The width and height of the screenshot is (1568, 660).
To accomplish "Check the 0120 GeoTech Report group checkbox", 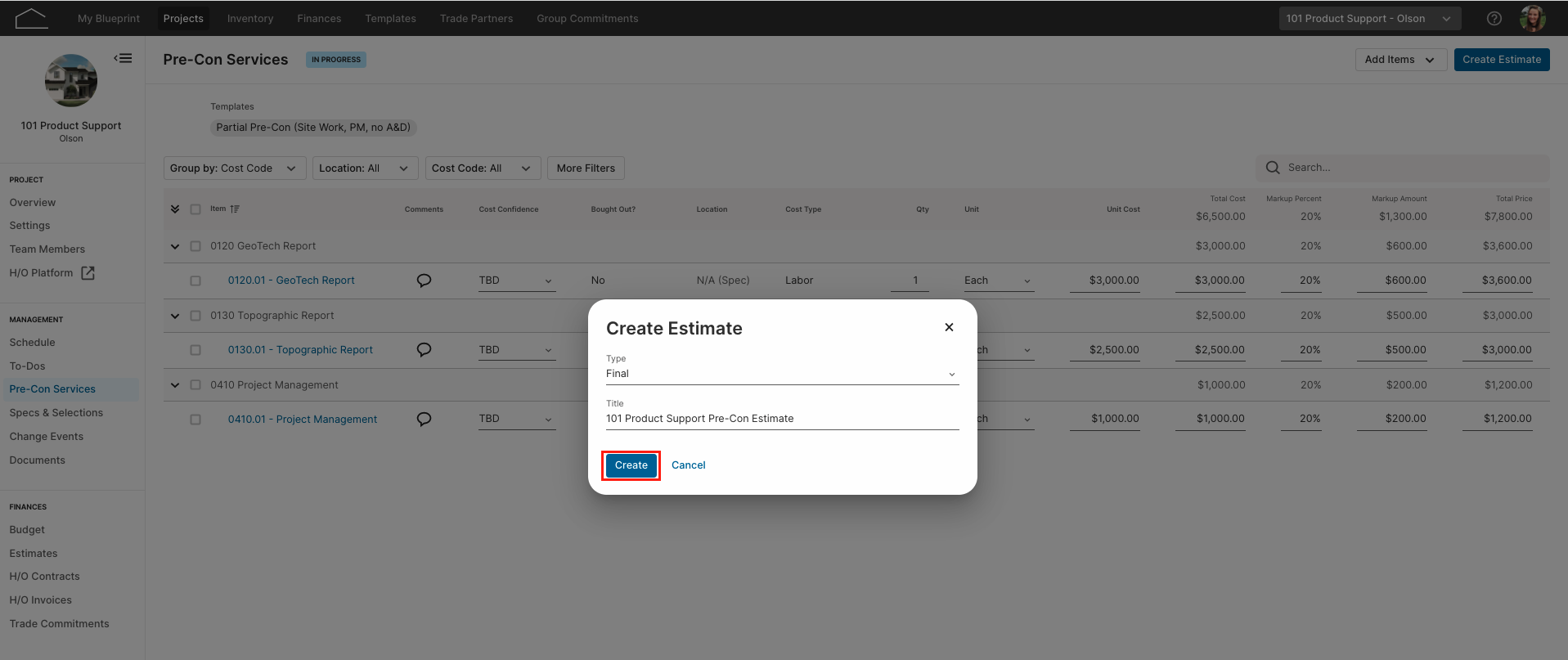I will pyautogui.click(x=195, y=246).
